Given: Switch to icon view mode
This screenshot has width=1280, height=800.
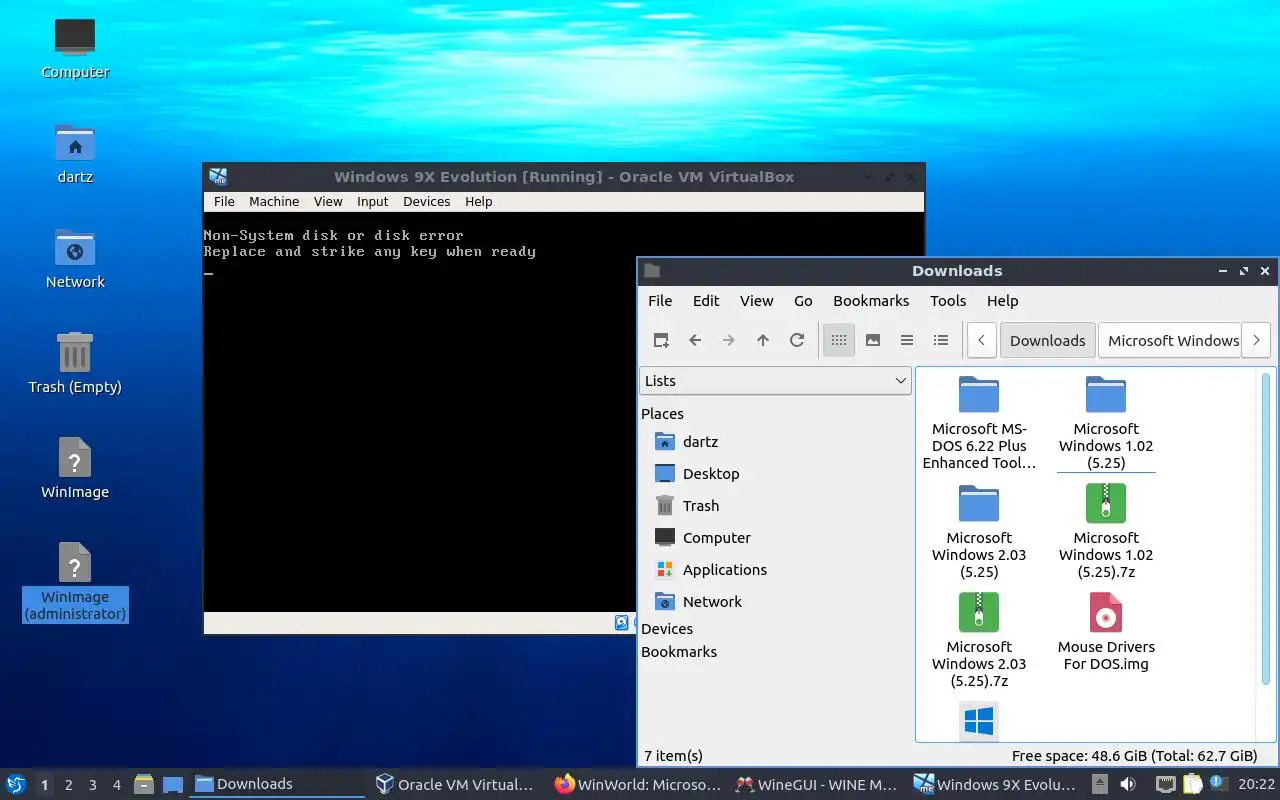Looking at the screenshot, I should pyautogui.click(x=839, y=340).
